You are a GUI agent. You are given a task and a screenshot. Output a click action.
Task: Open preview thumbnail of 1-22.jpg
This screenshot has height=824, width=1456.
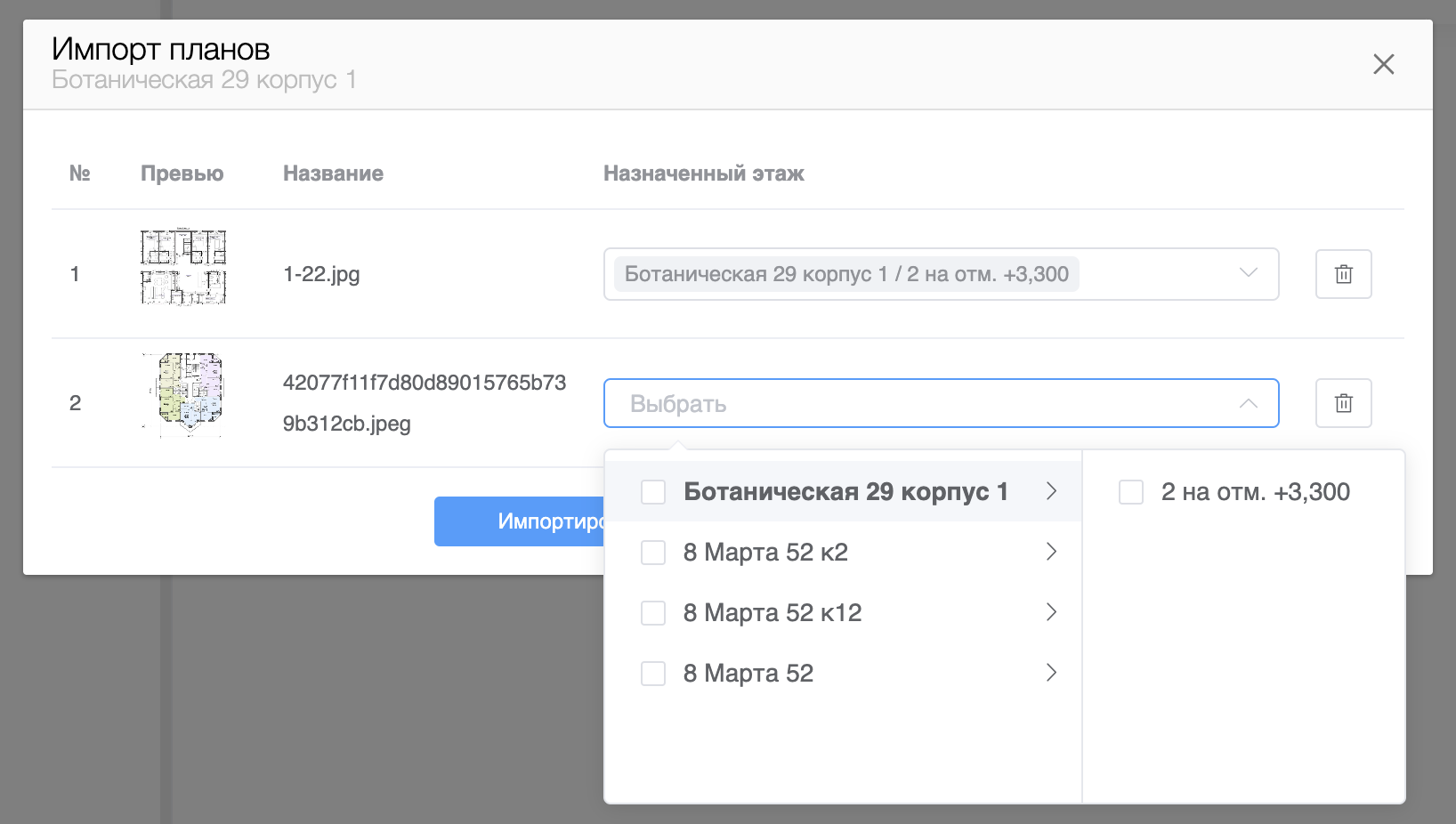coord(183,267)
